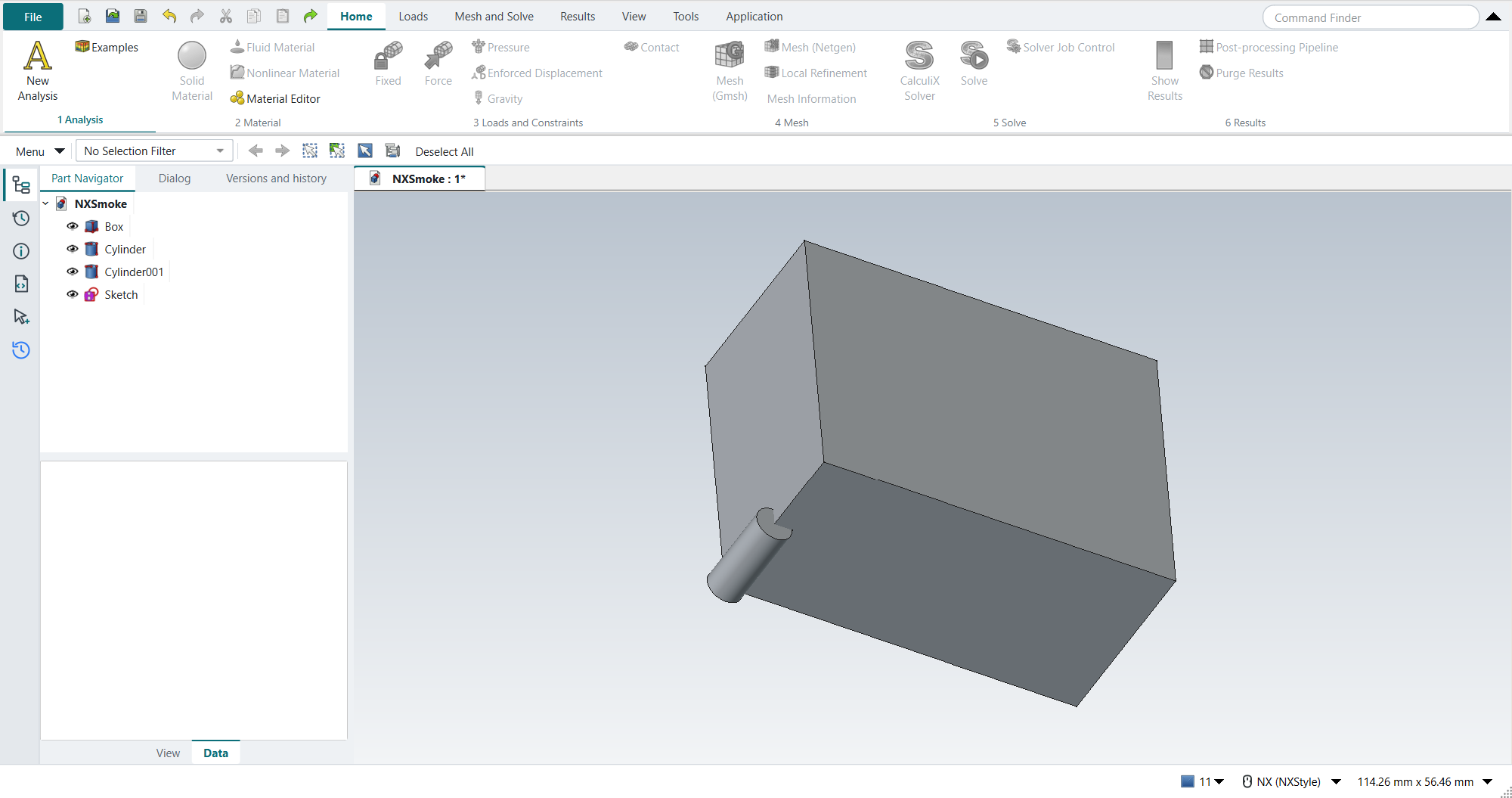Apply a Force load
Viewport: 1512px width, 798px height.
[438, 64]
